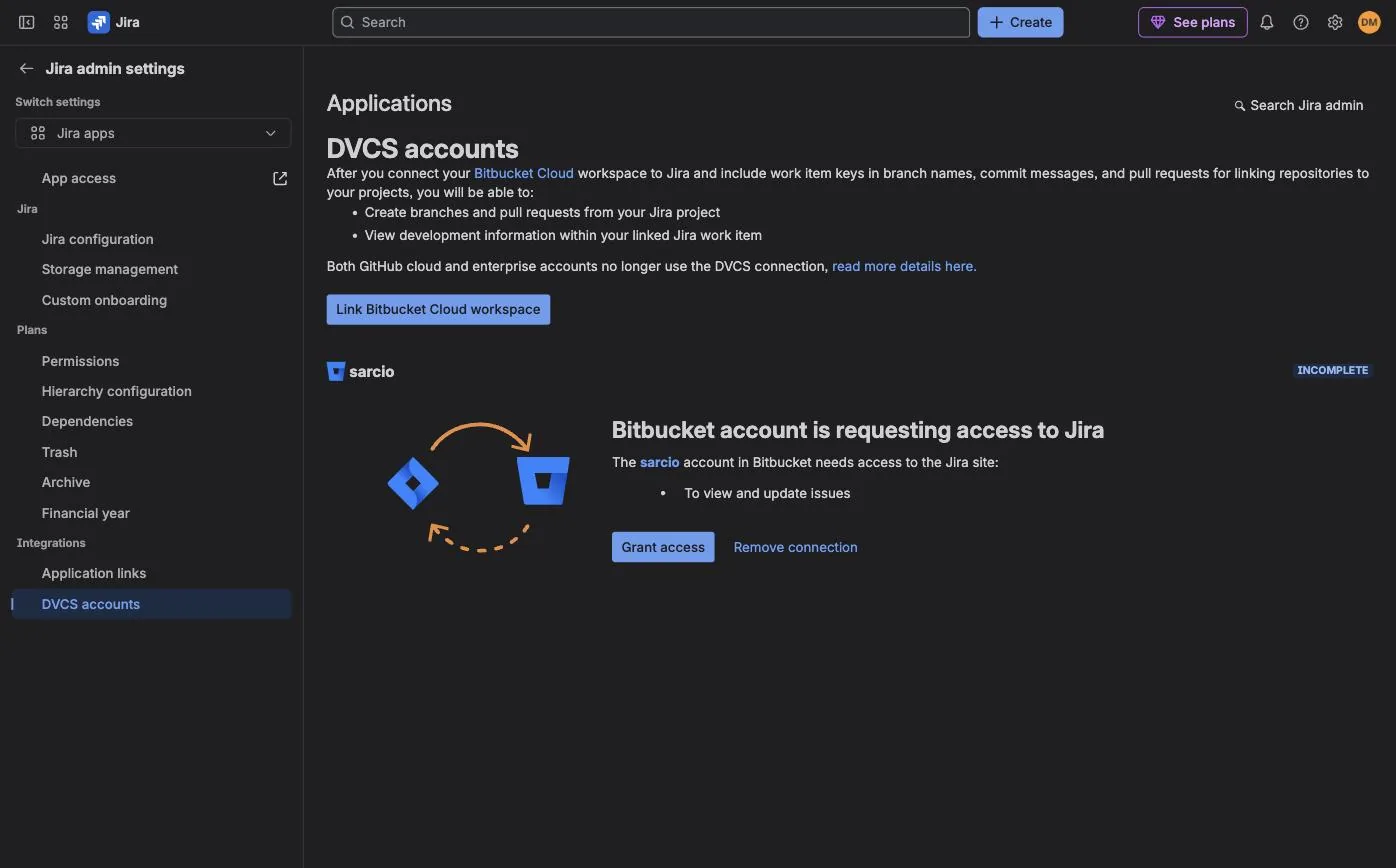Expand the Jira apps switch settings dropdown
Screen dimensions: 1396x868
[153, 133]
